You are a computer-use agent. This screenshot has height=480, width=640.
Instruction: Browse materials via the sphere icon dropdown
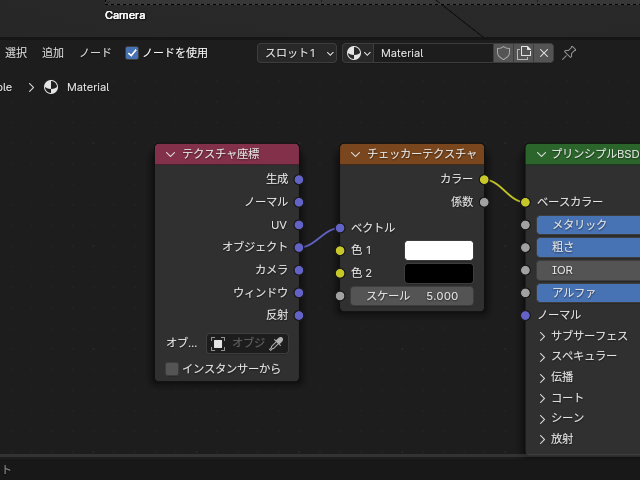(x=358, y=53)
